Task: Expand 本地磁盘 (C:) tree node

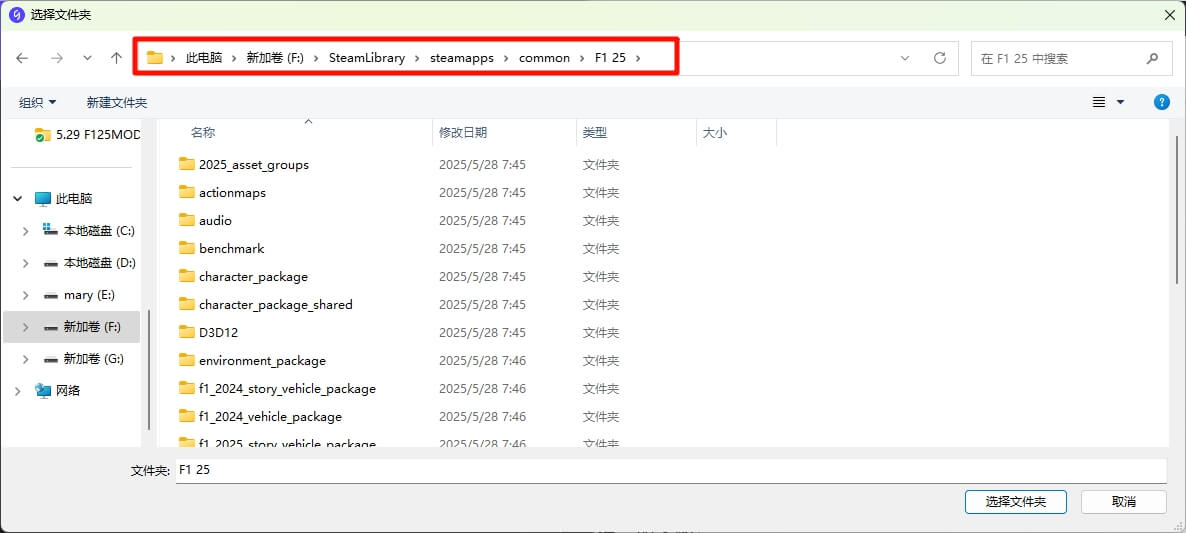Action: coord(26,231)
